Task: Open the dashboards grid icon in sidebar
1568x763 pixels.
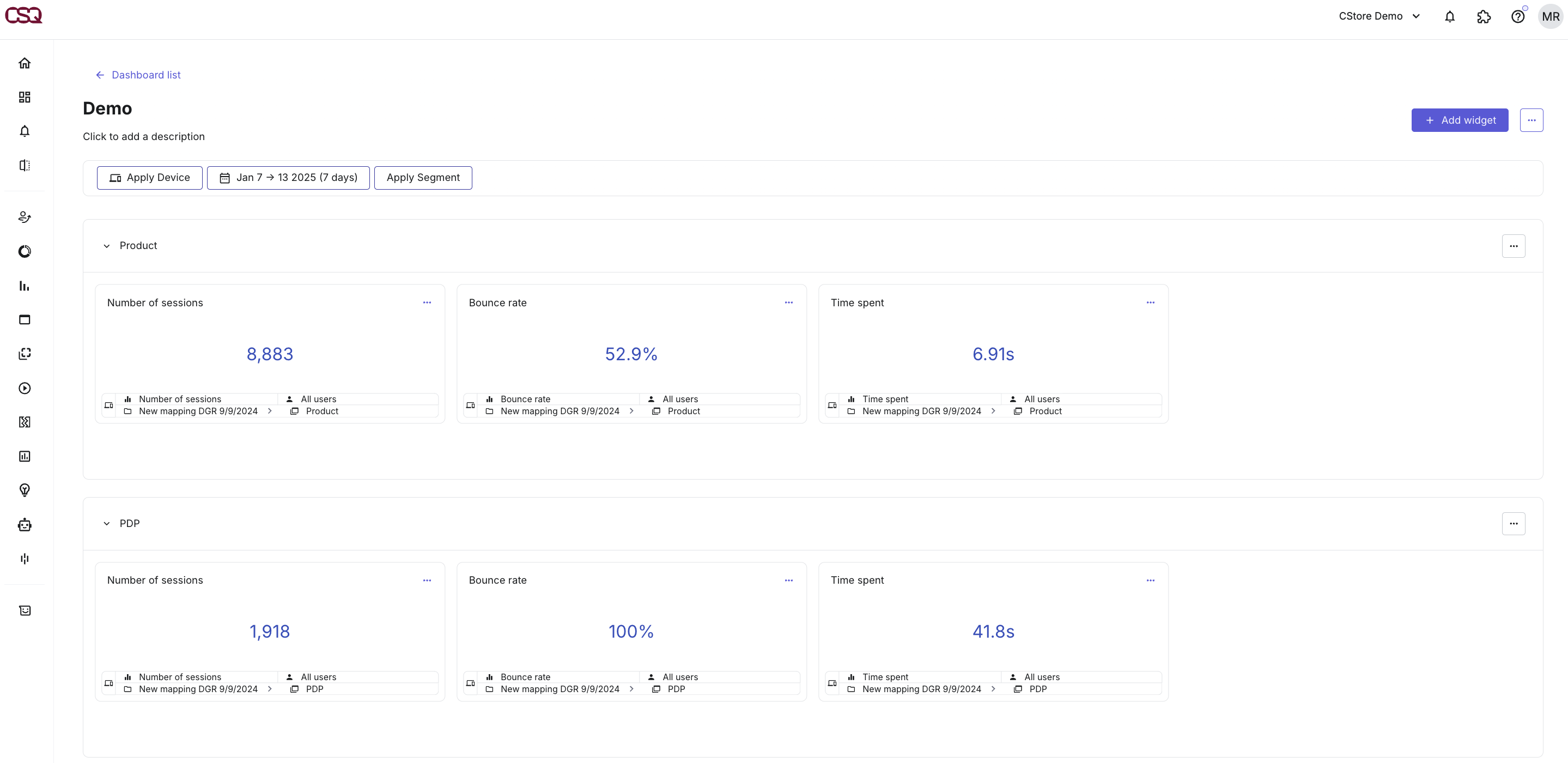Action: pyautogui.click(x=25, y=98)
